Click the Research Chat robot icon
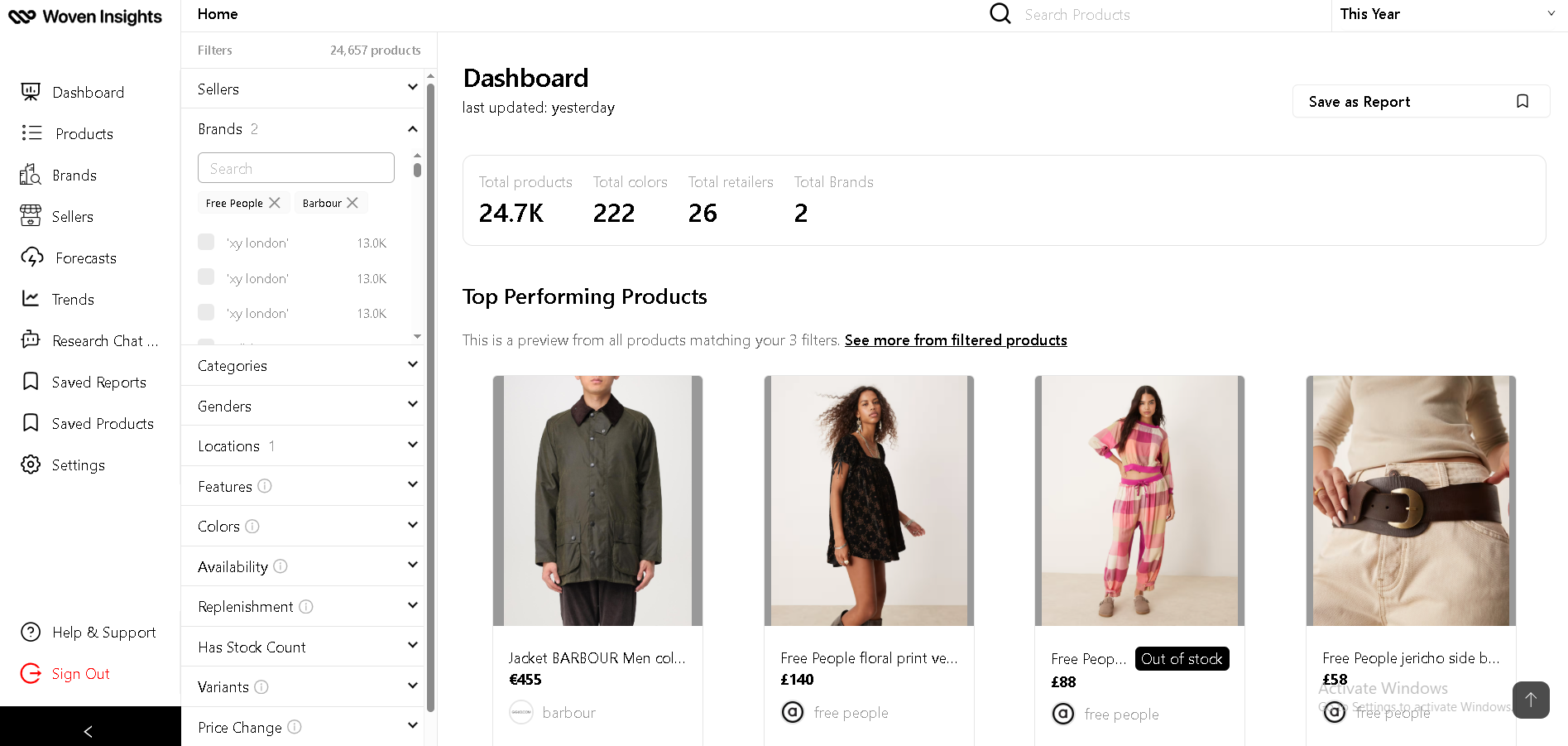 tap(31, 339)
